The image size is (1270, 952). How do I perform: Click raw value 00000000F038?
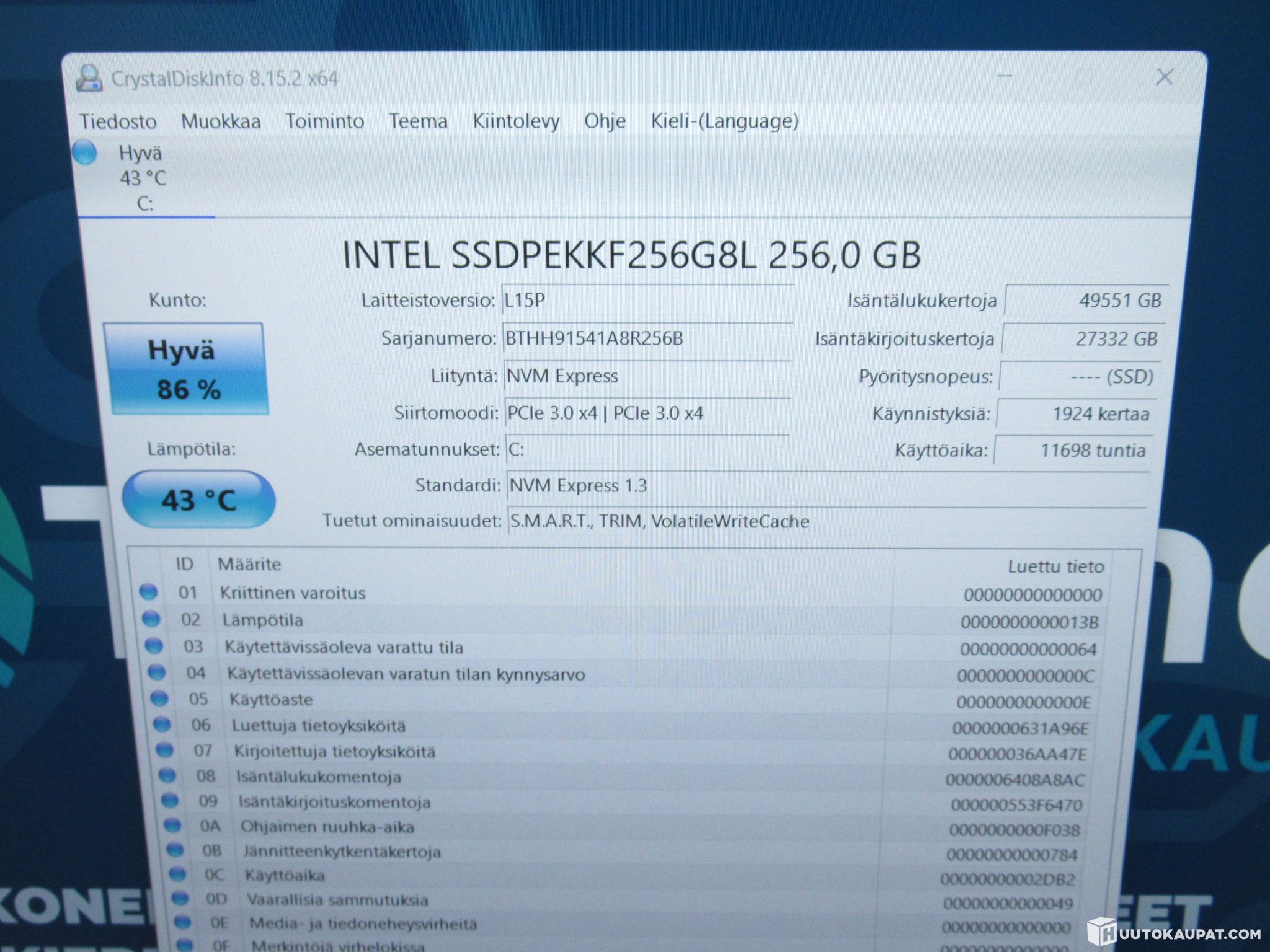click(x=1015, y=830)
